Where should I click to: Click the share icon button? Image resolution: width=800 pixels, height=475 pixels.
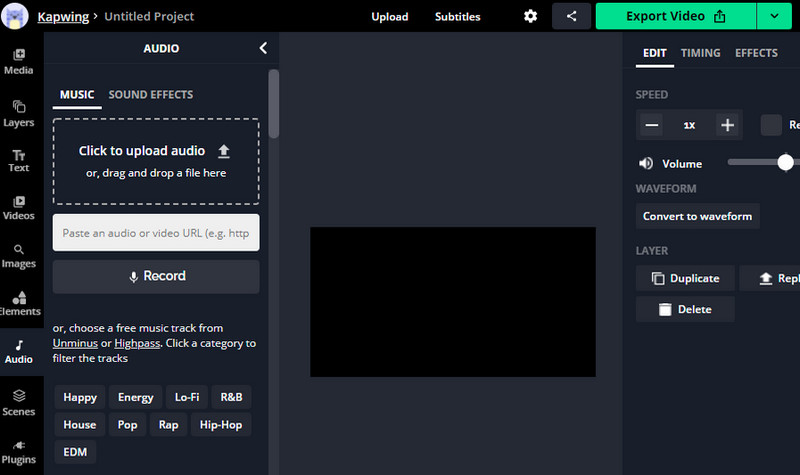tap(572, 17)
